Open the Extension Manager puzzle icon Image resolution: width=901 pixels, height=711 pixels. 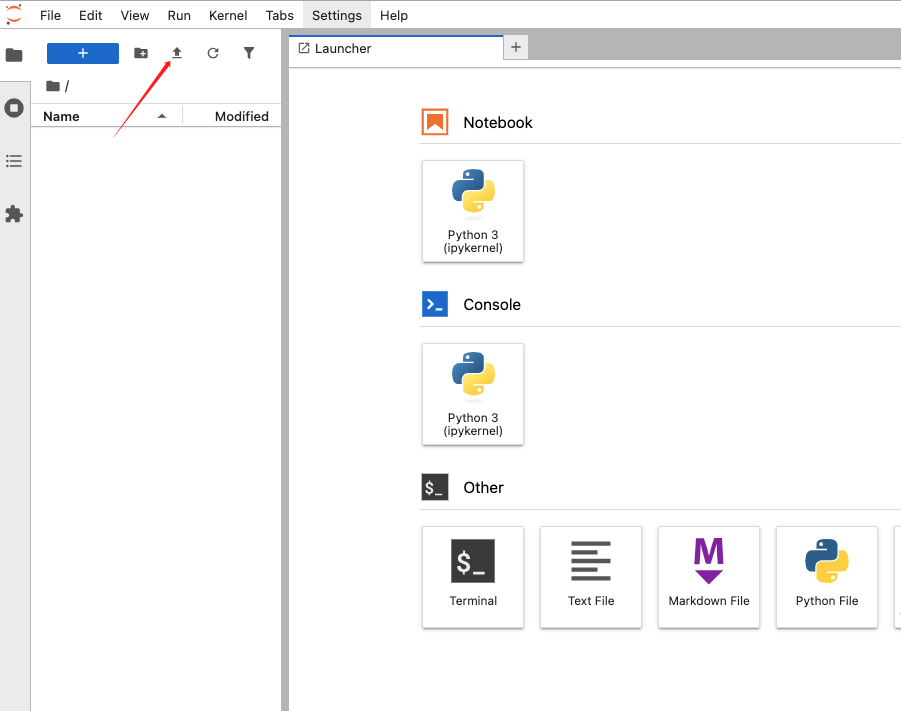pos(14,214)
